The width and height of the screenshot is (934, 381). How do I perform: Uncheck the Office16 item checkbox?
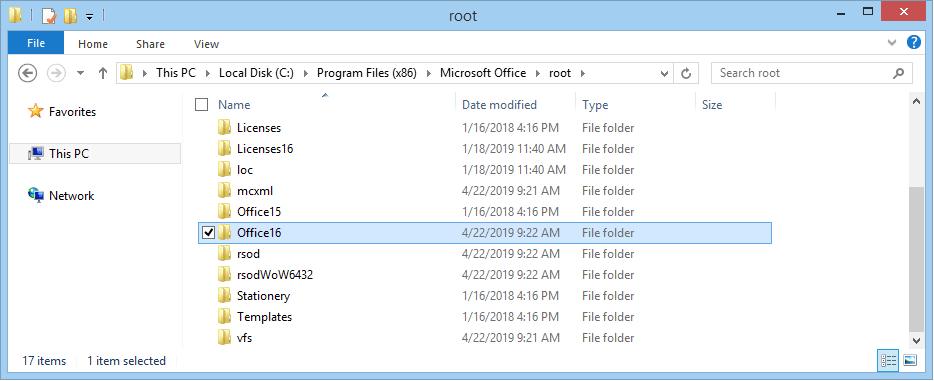pyautogui.click(x=208, y=233)
